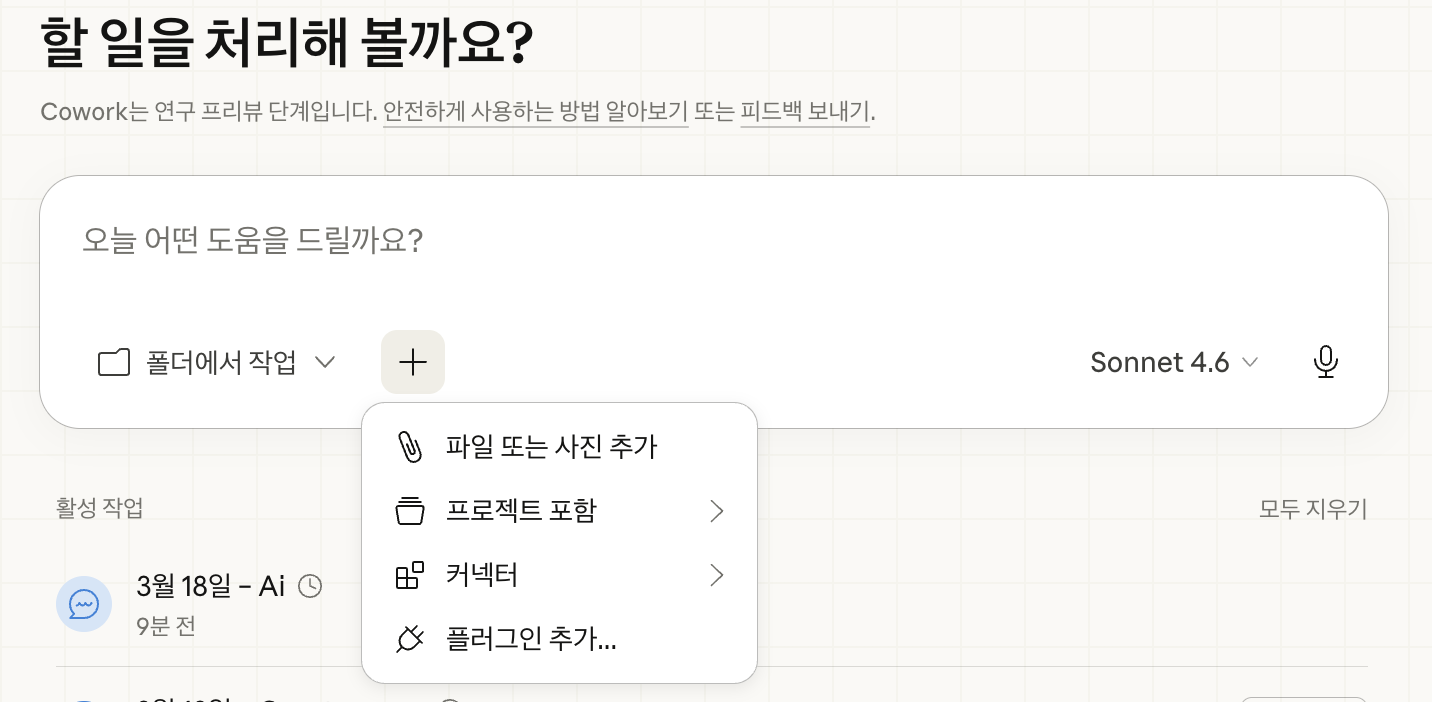Select 파일 또는 사진 추가 from the menu
The height and width of the screenshot is (702, 1432).
coord(551,447)
